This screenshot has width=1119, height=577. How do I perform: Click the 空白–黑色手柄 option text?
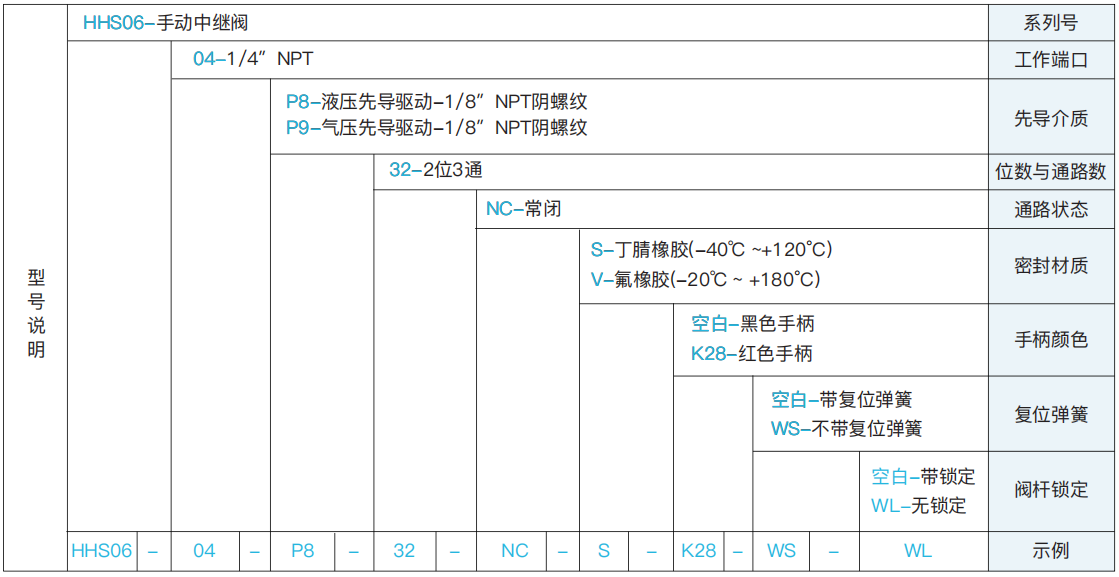[x=752, y=324]
